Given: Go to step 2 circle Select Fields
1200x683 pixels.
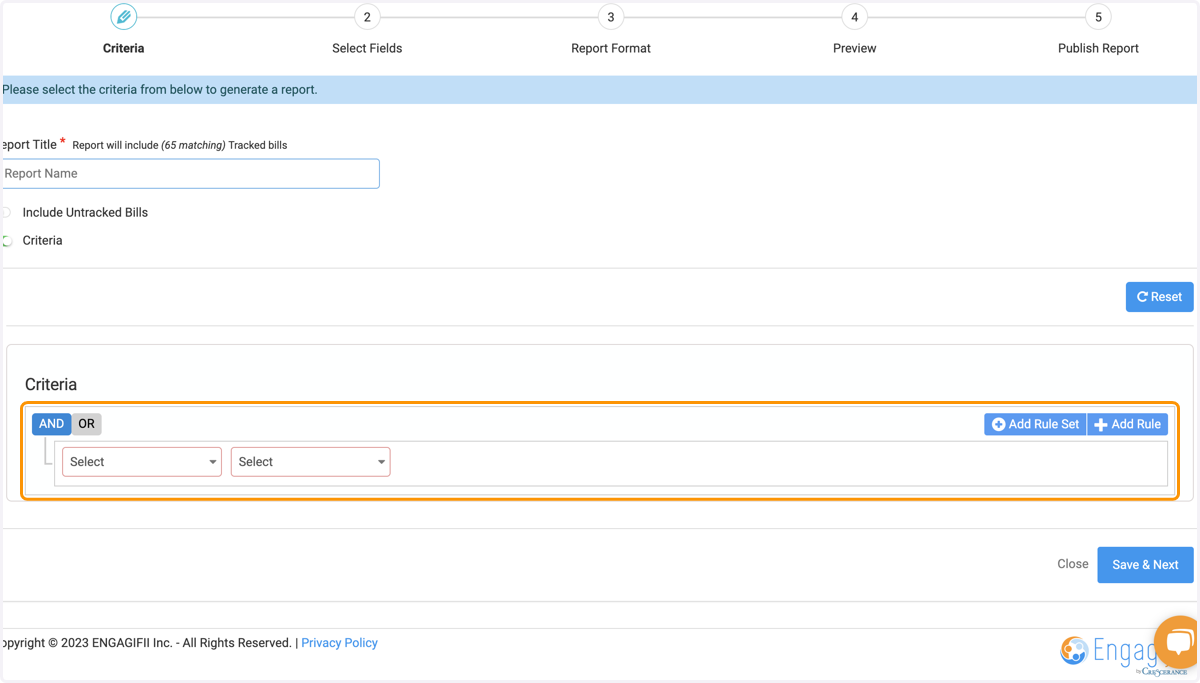Looking at the screenshot, I should [x=367, y=17].
